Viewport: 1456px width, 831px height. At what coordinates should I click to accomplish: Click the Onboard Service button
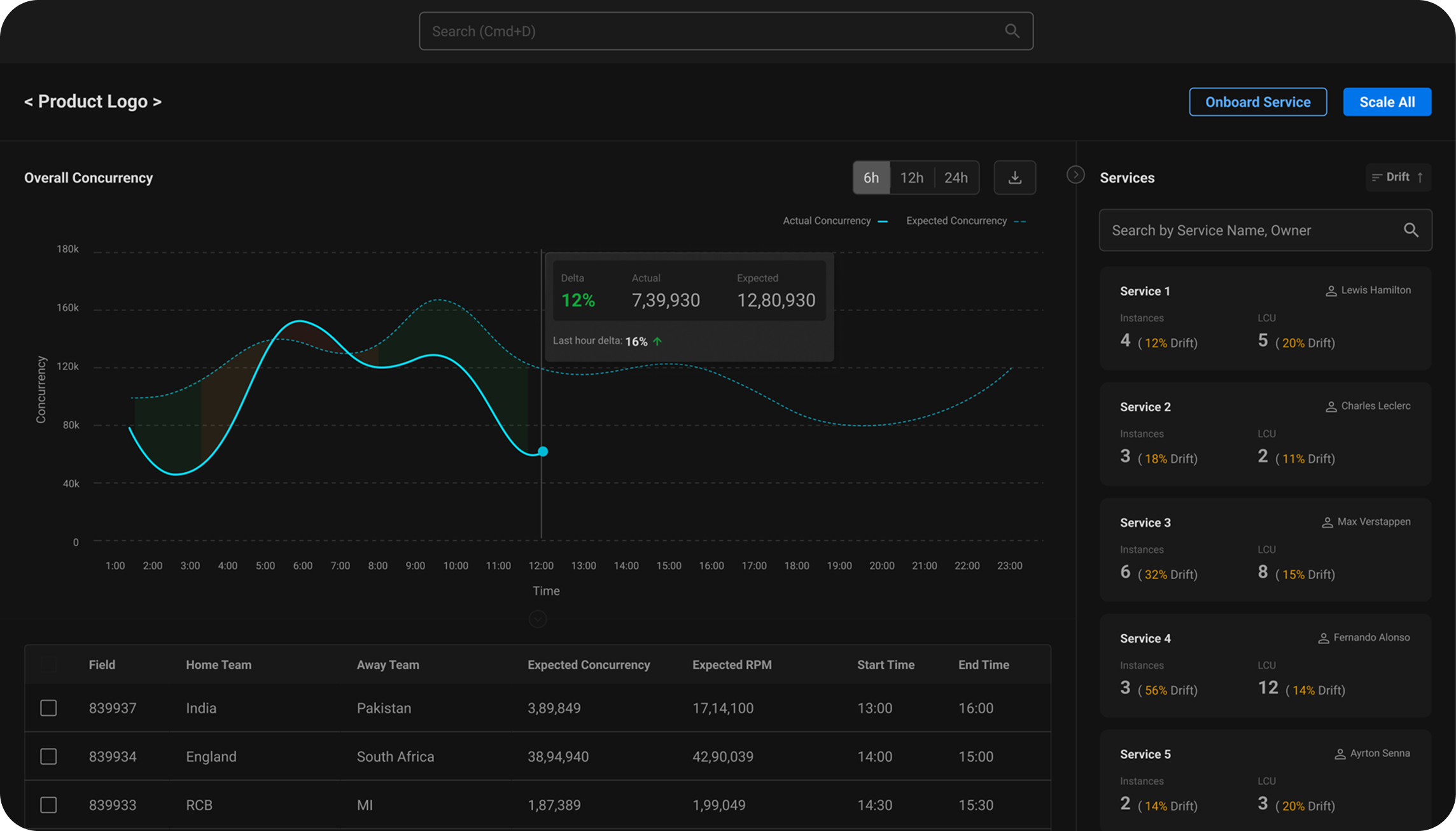click(x=1258, y=101)
